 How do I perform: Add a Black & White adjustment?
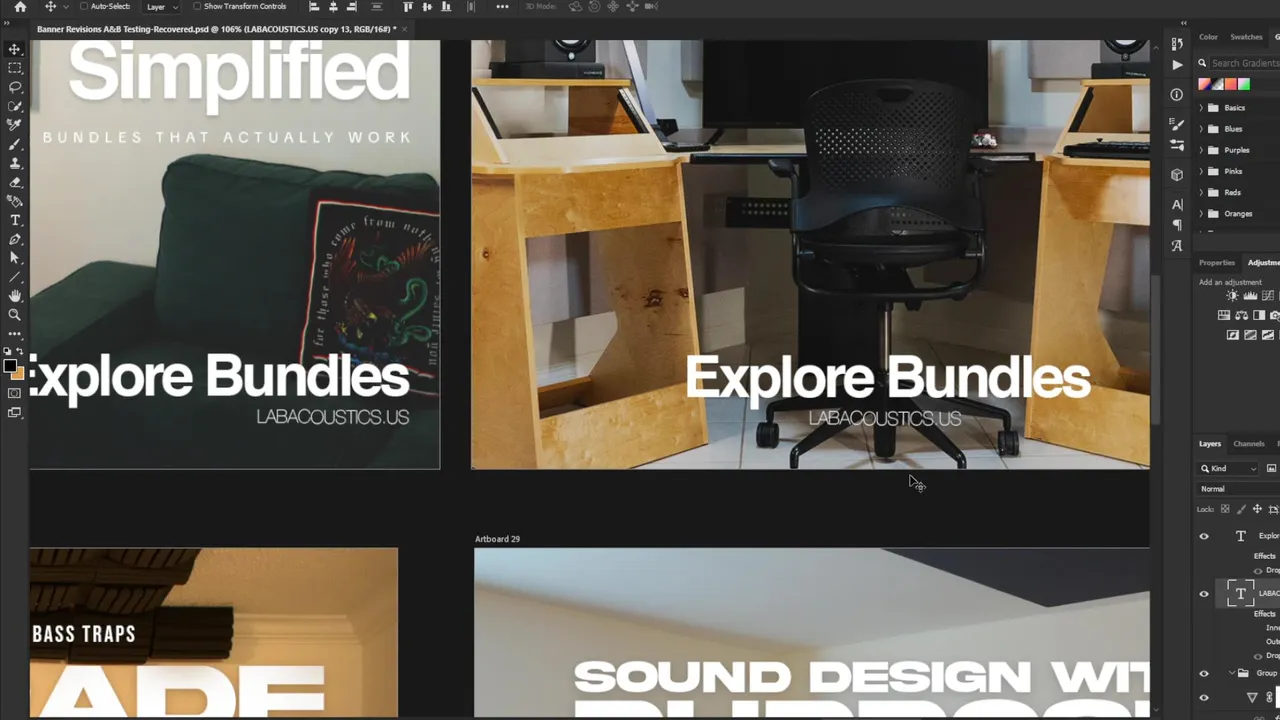point(1259,315)
